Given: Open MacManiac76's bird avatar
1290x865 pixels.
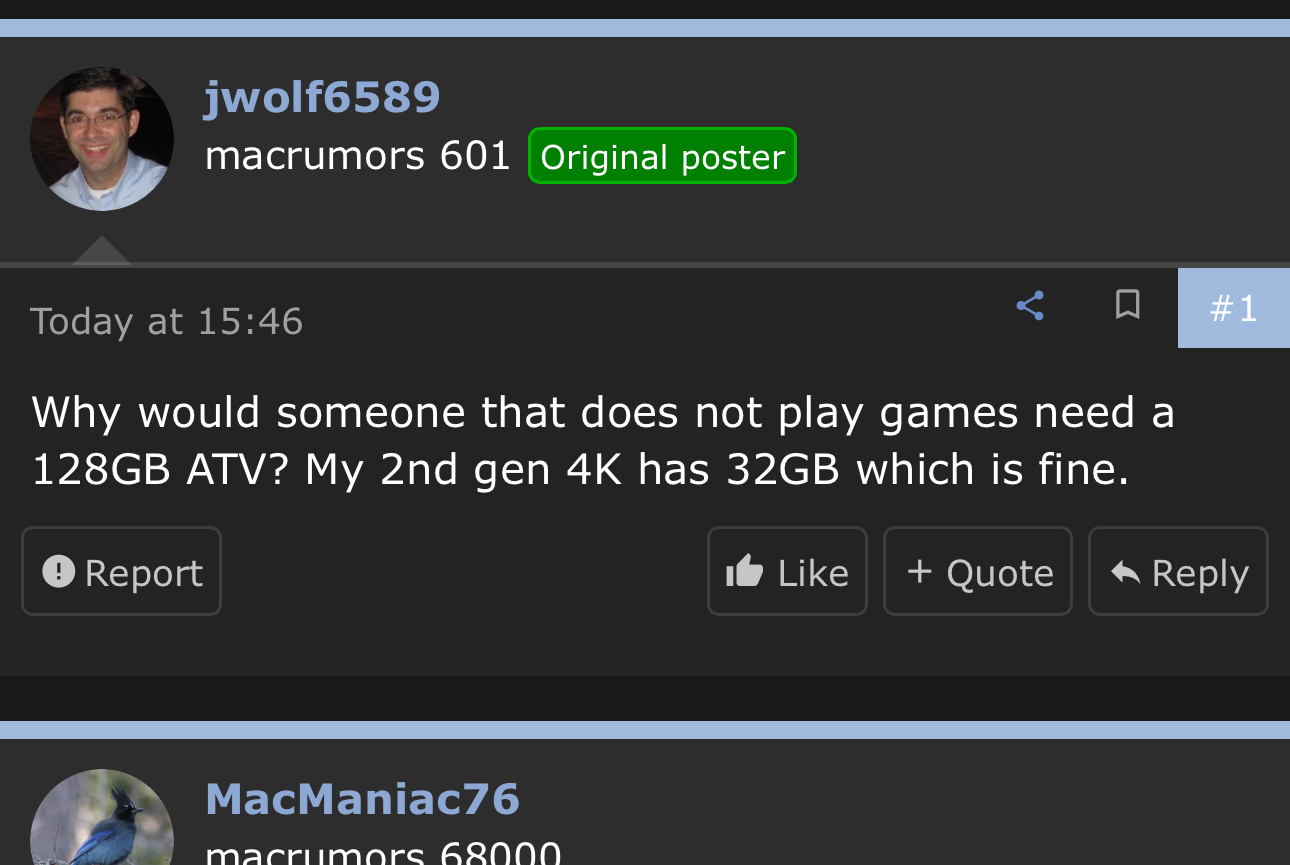Looking at the screenshot, I should pyautogui.click(x=102, y=817).
